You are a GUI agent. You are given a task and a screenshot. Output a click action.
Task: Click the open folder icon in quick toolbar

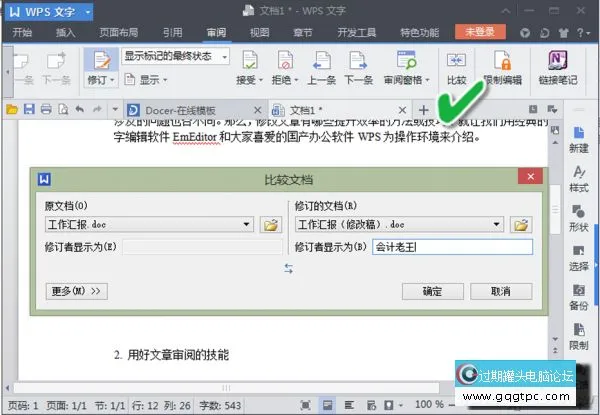(12, 110)
